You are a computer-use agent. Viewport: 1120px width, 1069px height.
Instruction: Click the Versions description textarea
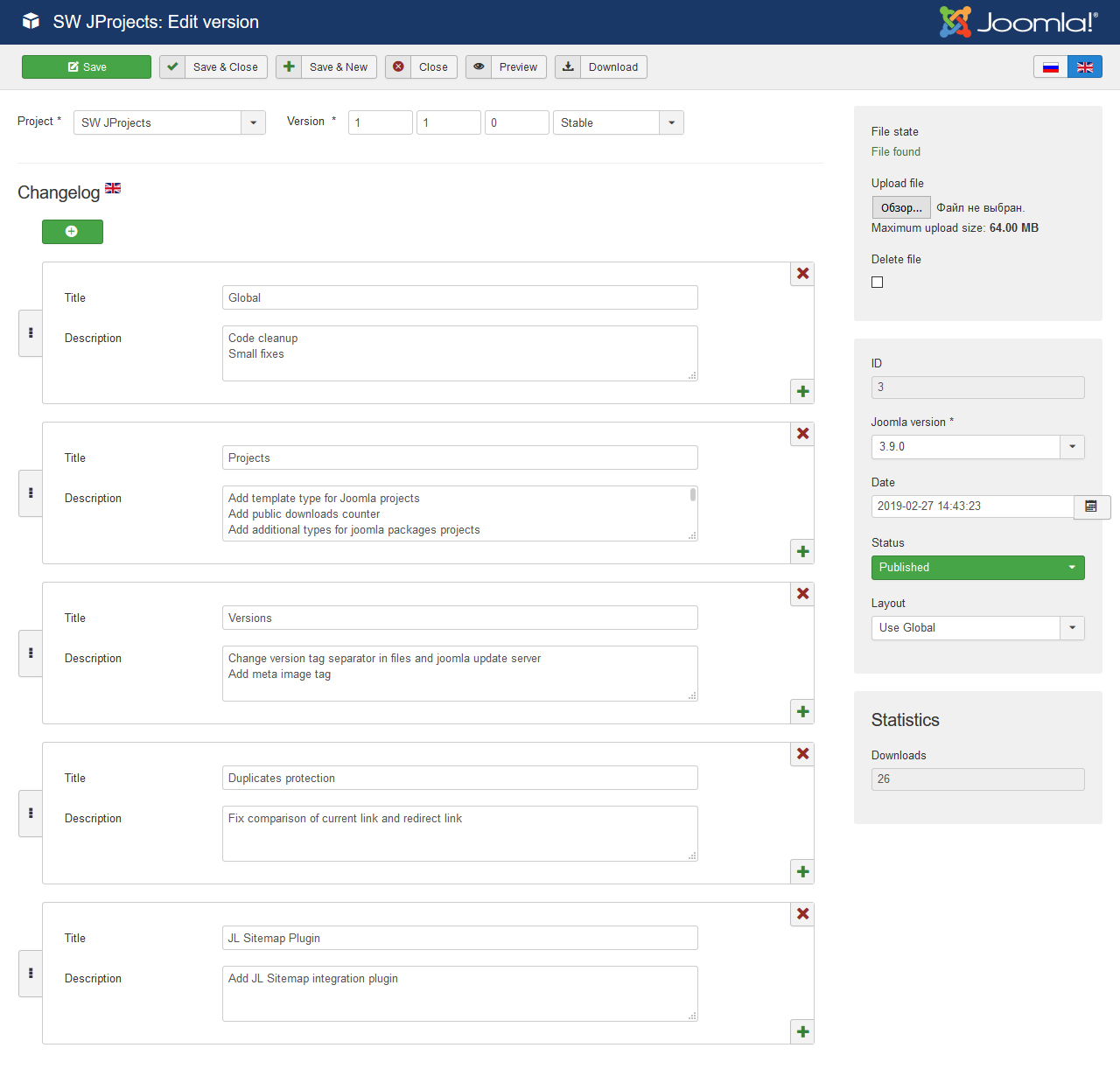pos(460,674)
